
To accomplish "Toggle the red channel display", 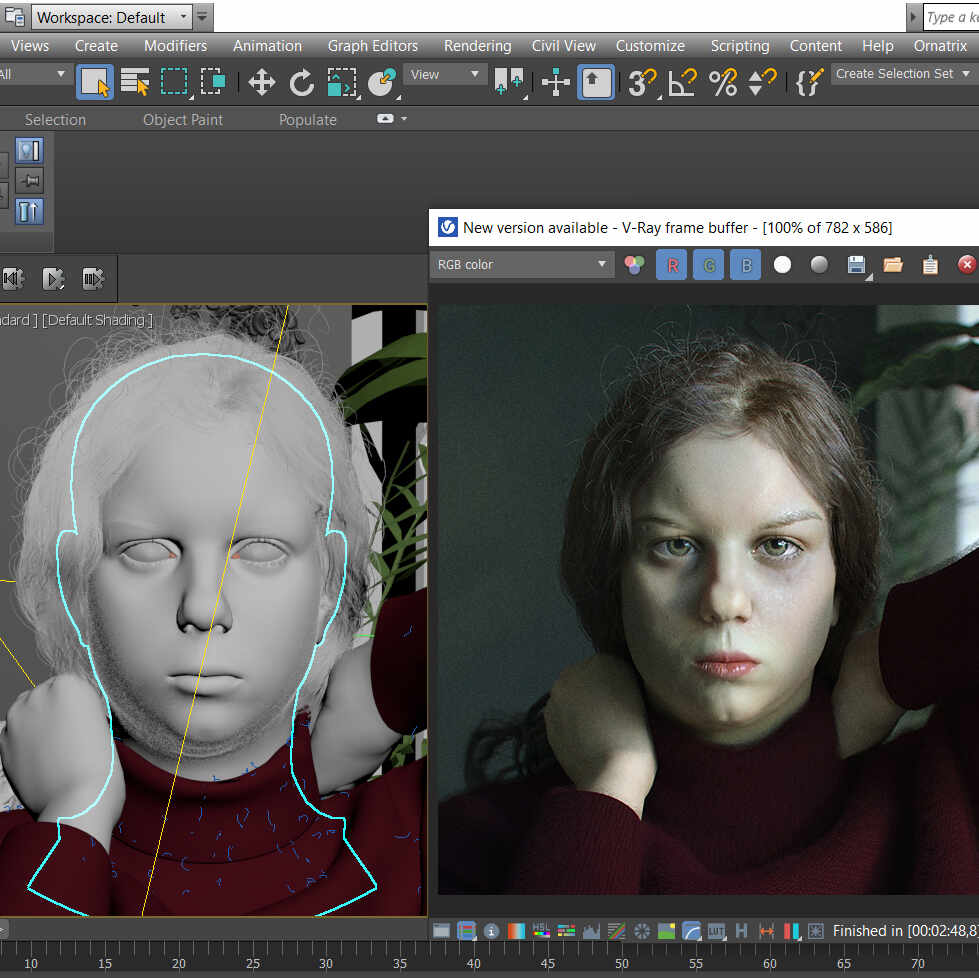I will (672, 265).
